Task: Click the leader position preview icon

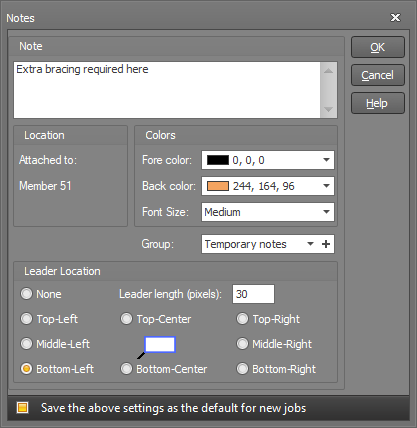Action: [157, 347]
